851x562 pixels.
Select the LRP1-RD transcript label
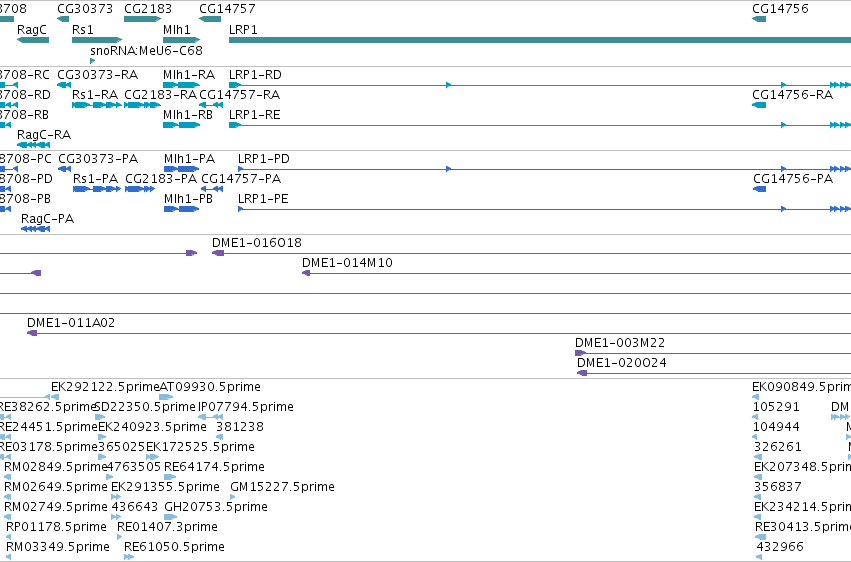coord(255,74)
